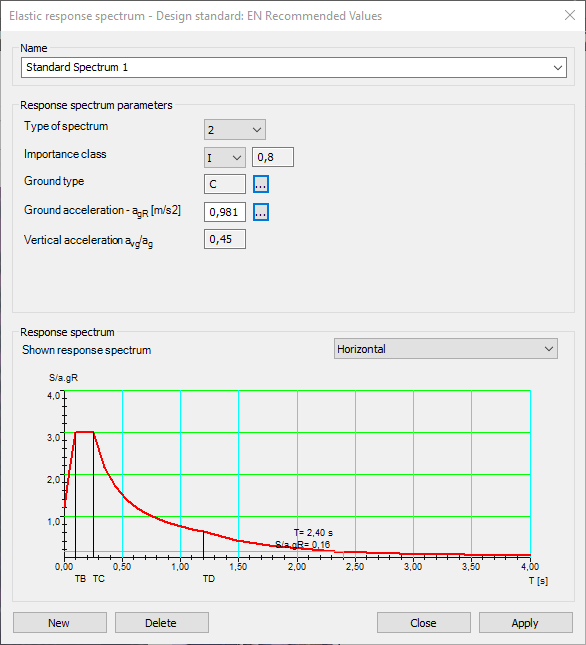
Task: Click the T= 2,40 s readout on graph
Action: coord(313,533)
